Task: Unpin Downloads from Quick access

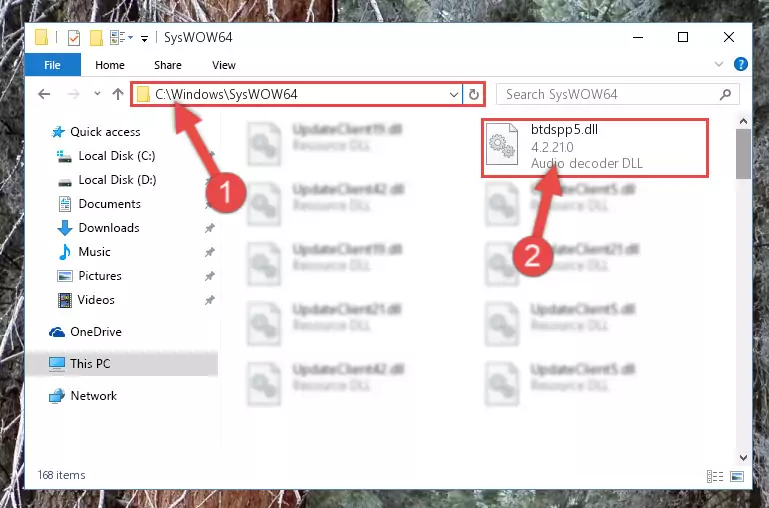Action: pyautogui.click(x=210, y=228)
